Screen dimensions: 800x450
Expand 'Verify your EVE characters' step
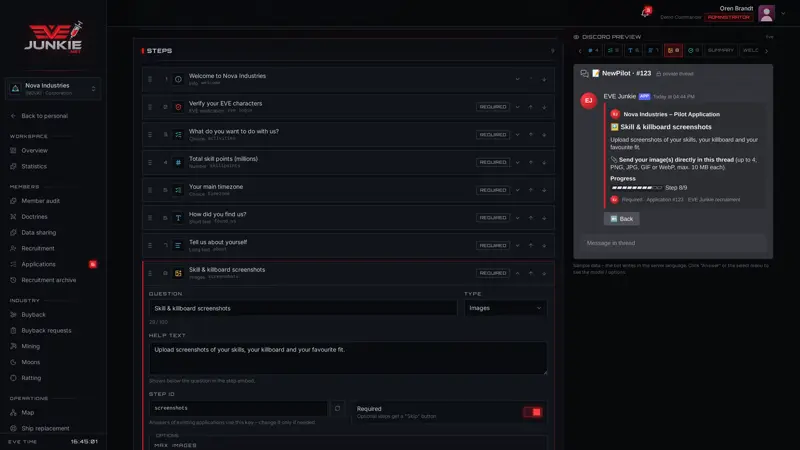point(517,107)
